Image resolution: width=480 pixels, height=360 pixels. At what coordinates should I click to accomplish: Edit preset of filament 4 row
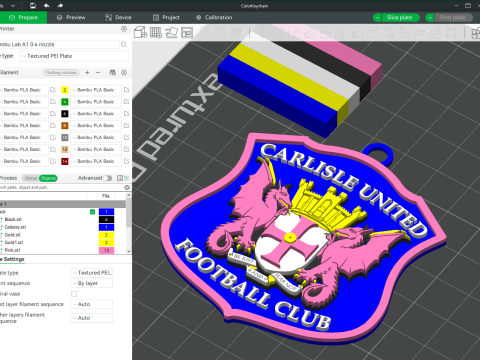tap(126, 102)
